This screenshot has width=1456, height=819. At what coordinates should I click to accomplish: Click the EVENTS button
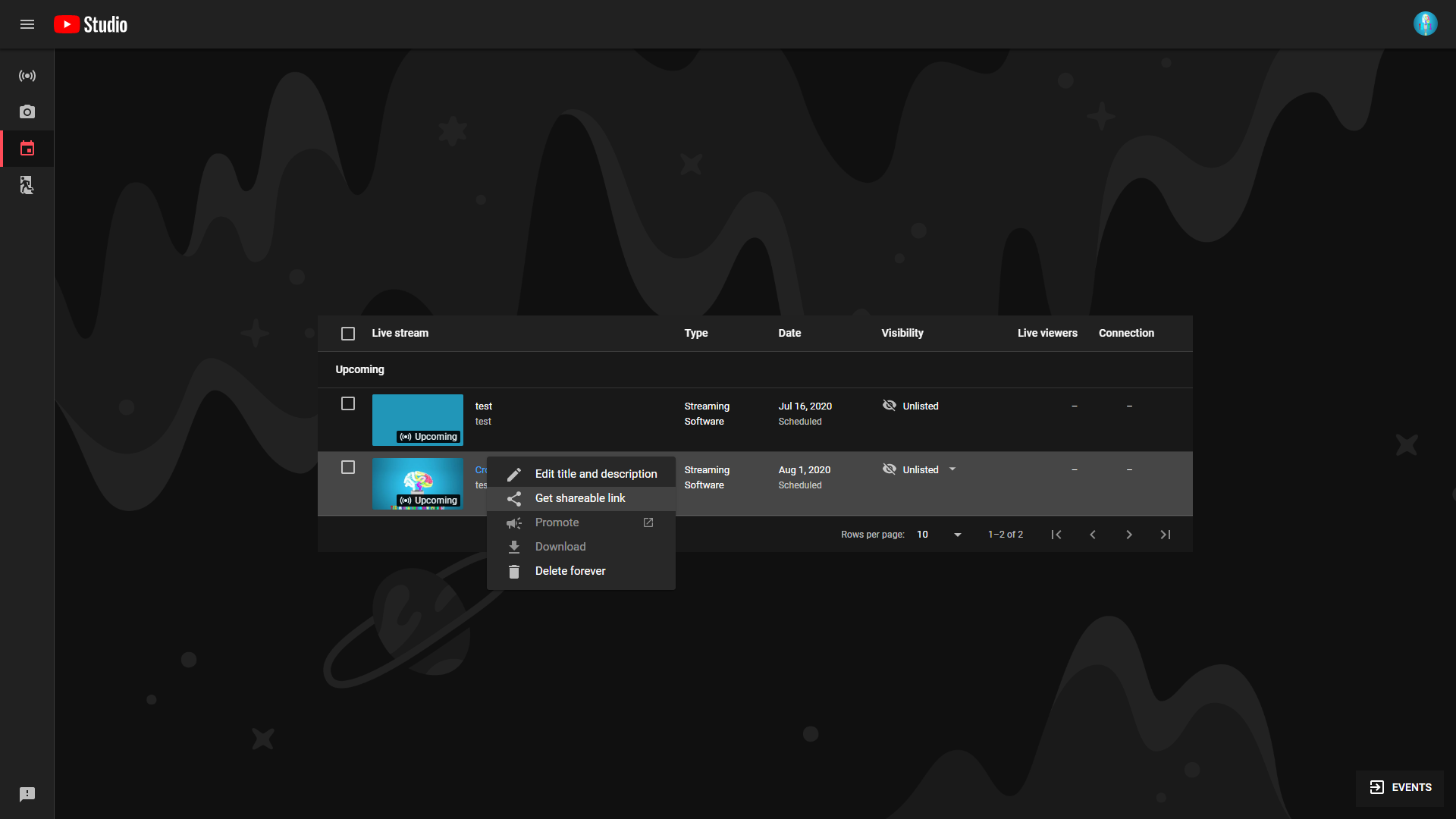click(1400, 787)
